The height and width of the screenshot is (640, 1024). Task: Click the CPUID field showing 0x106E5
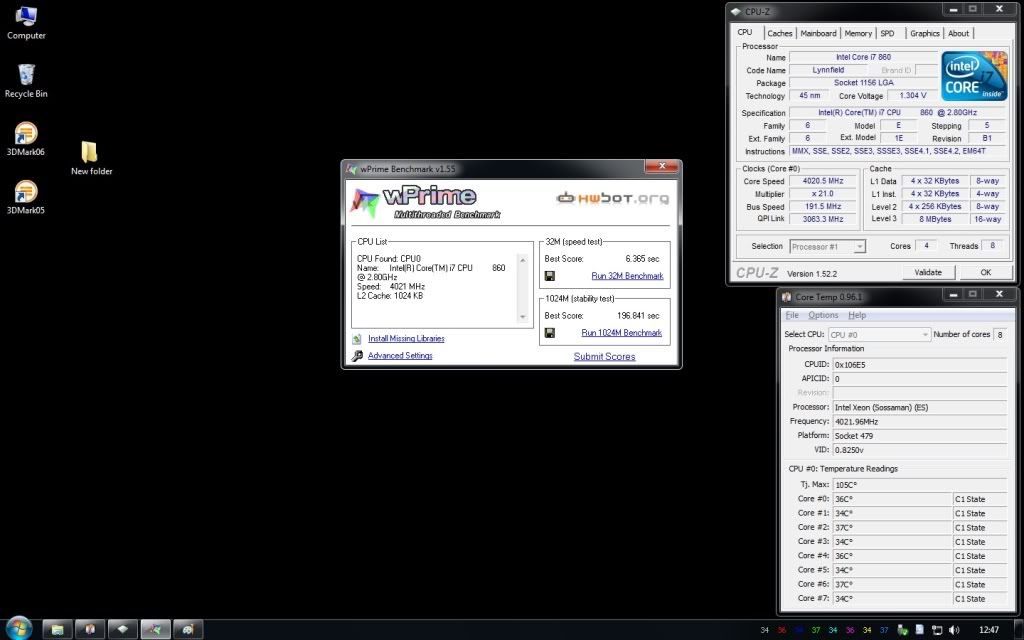(x=920, y=364)
